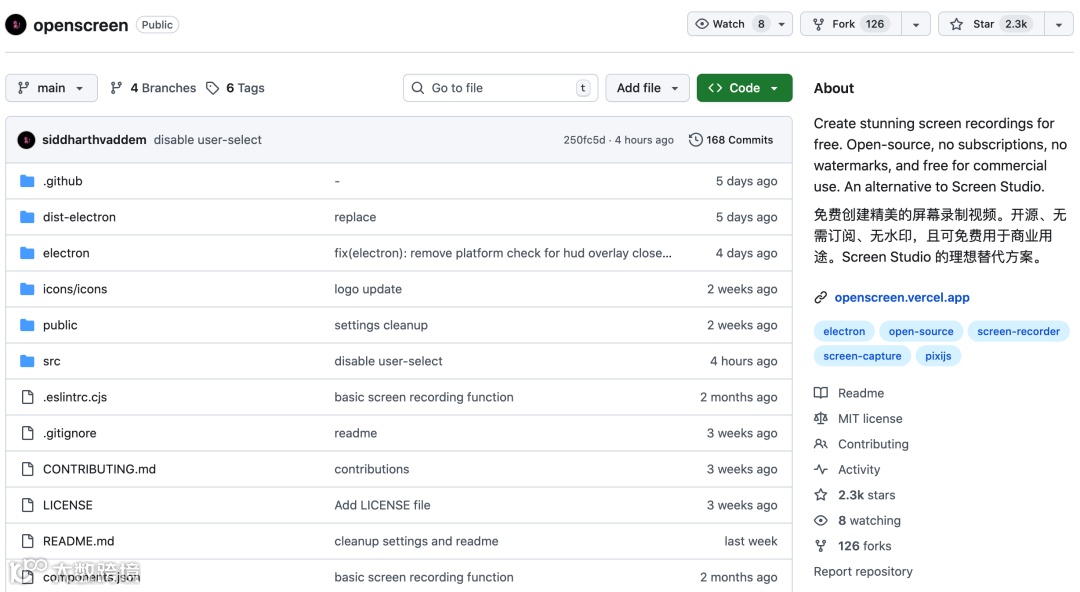
Task: Click the Watch button label
Action: click(x=728, y=24)
